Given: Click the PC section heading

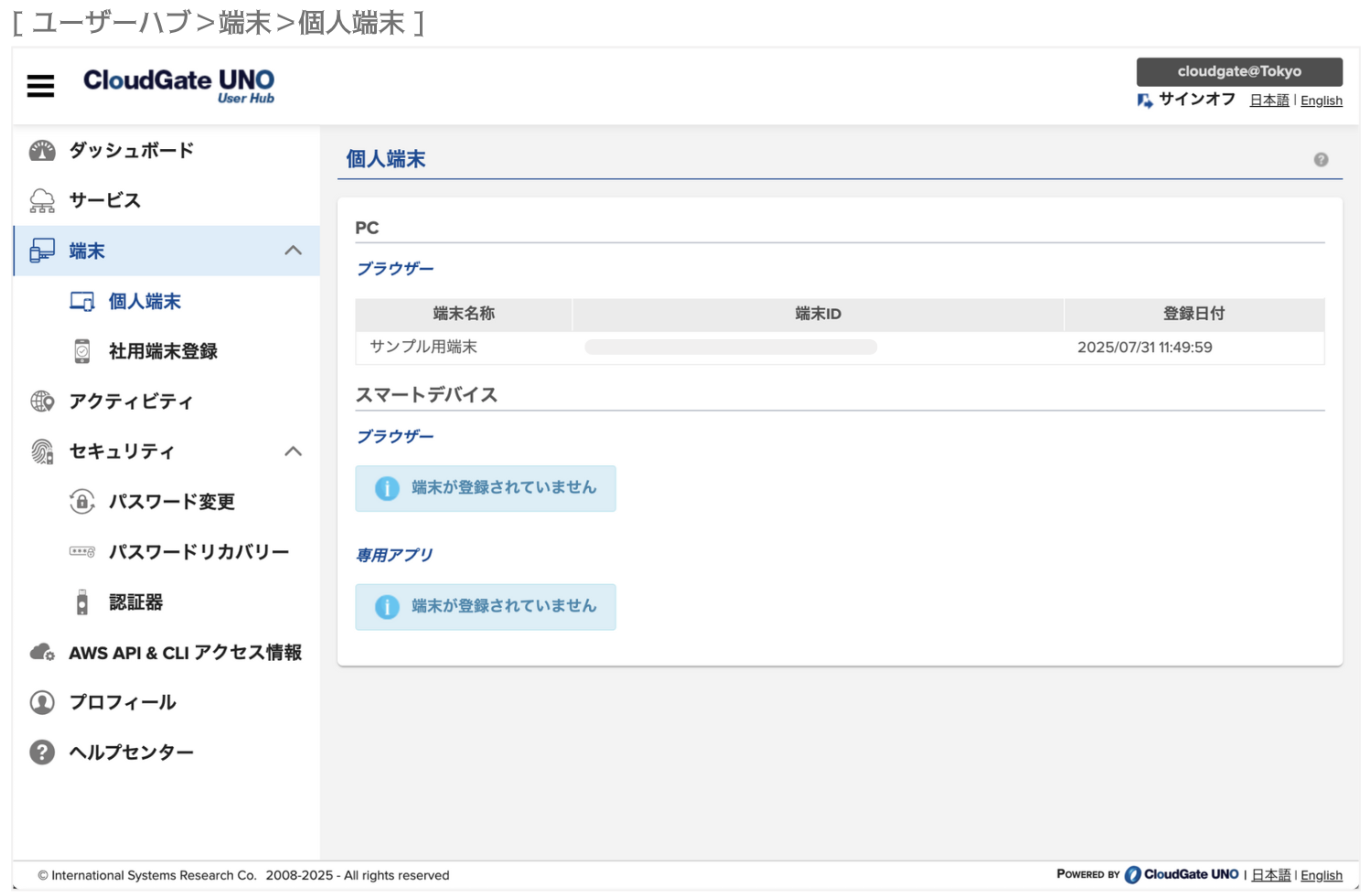Looking at the screenshot, I should click(367, 228).
